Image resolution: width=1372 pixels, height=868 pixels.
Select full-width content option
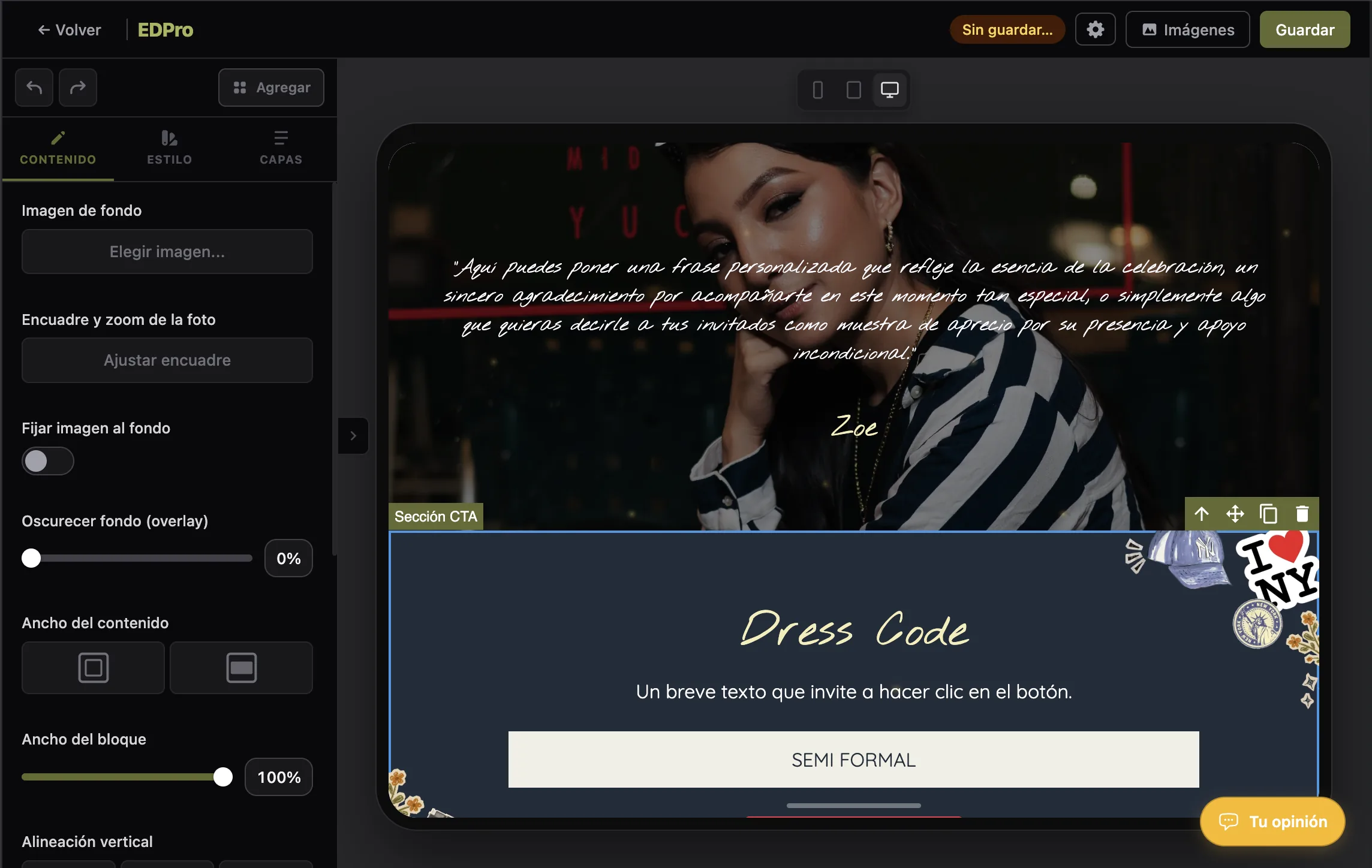click(x=241, y=668)
